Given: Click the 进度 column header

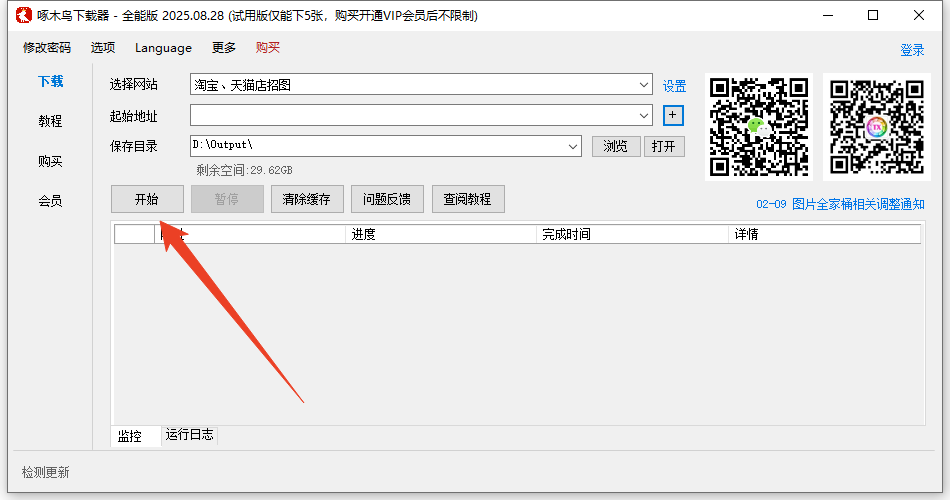Looking at the screenshot, I should 440,234.
